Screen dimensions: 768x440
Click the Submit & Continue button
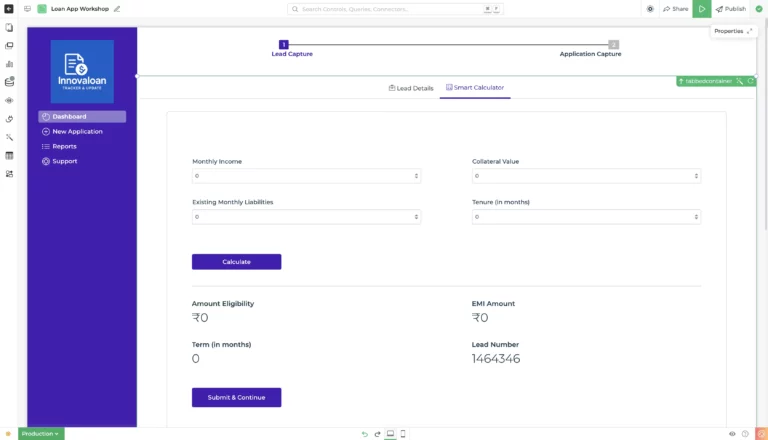tap(236, 397)
